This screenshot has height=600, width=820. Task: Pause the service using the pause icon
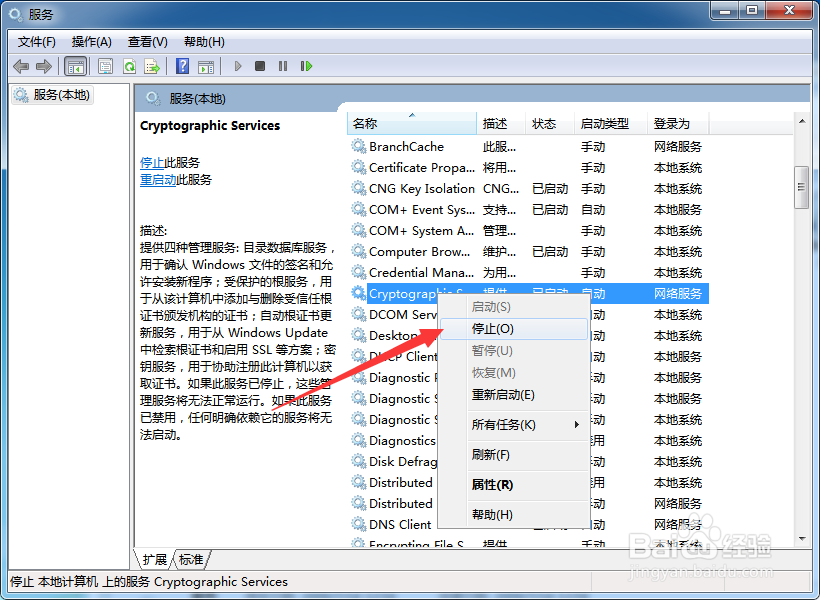point(283,66)
